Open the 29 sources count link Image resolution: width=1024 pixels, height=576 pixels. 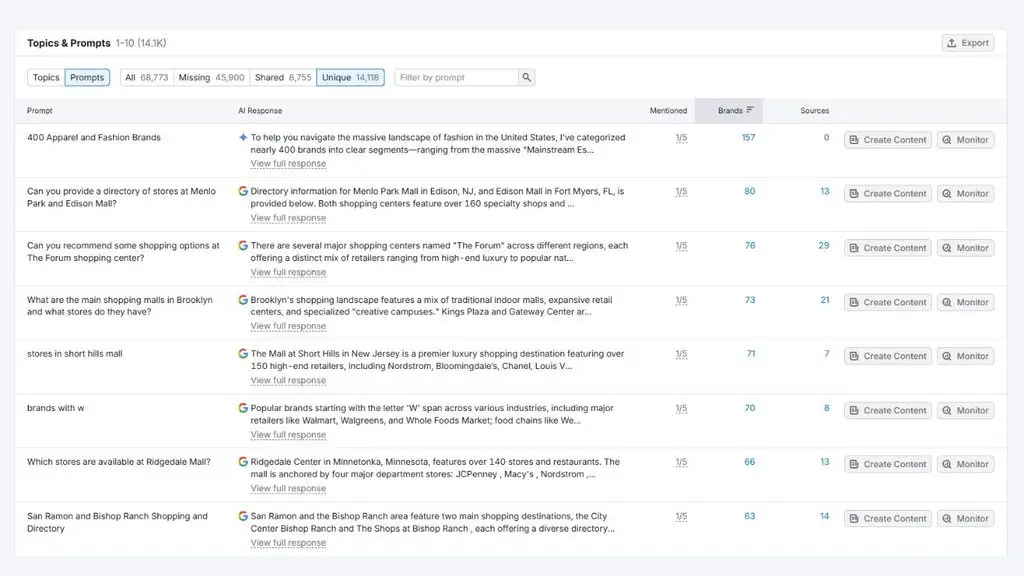click(x=824, y=246)
